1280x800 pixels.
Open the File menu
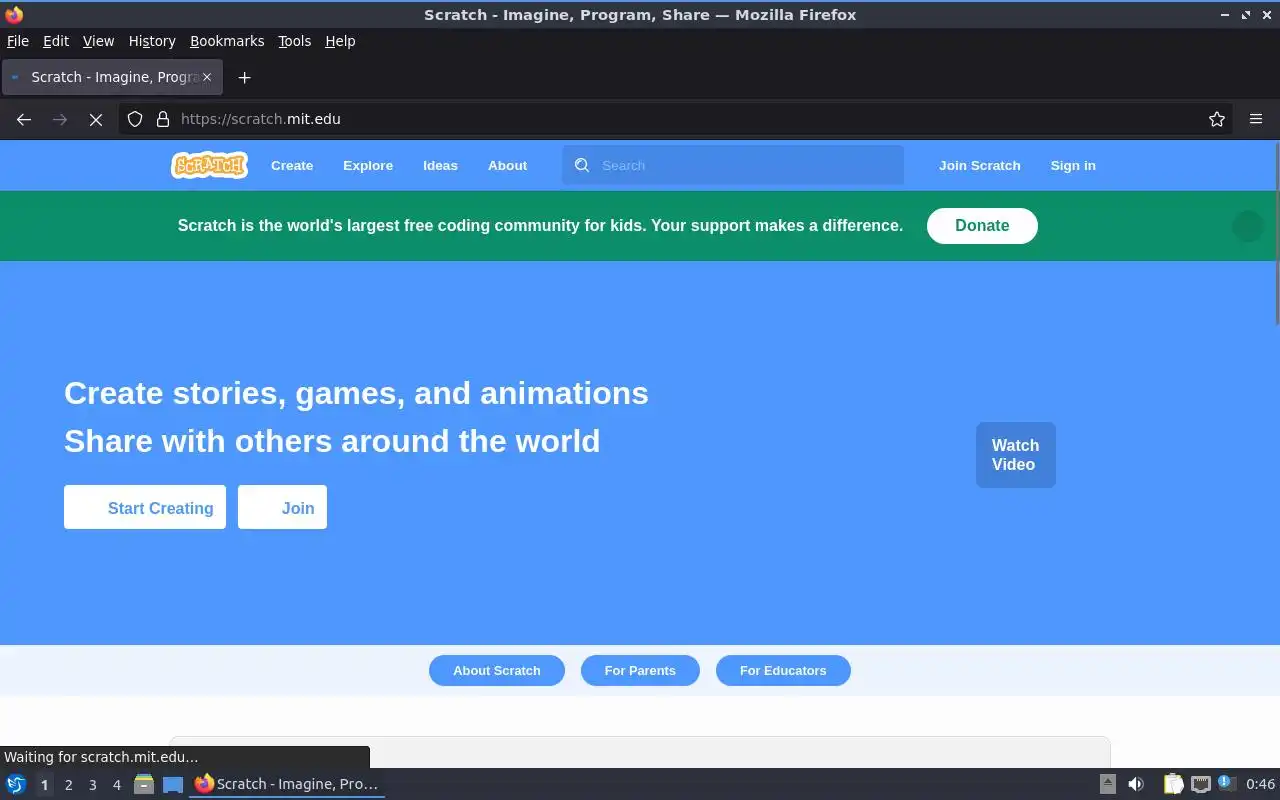18,41
